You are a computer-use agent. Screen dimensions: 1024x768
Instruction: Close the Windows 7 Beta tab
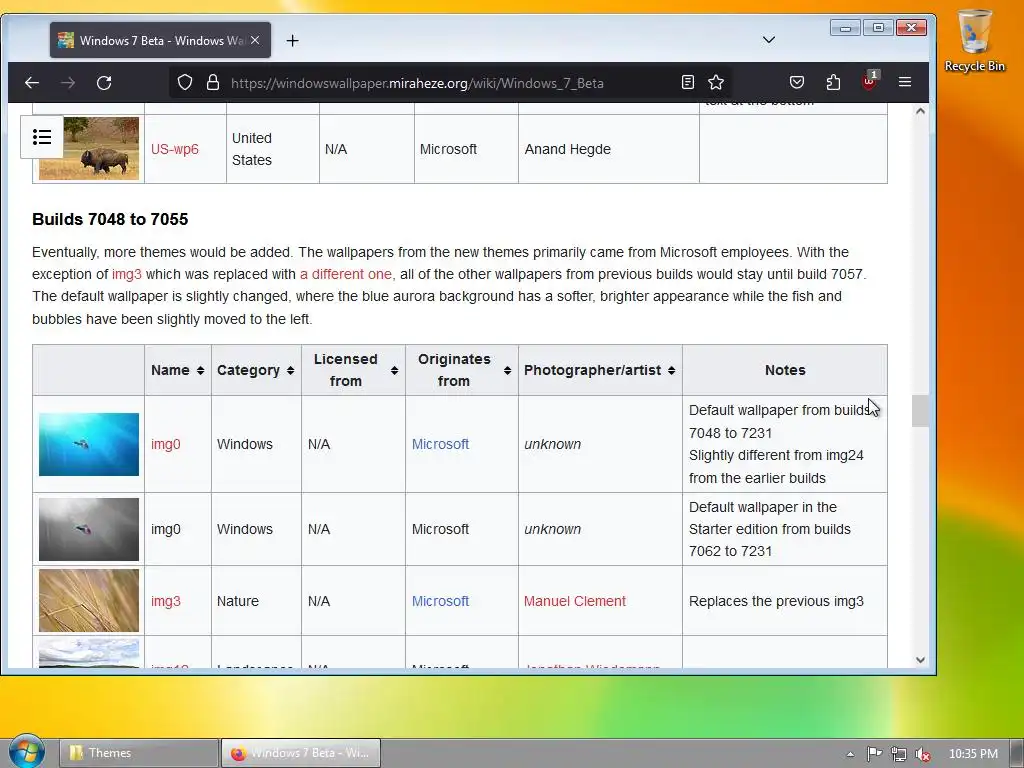click(x=255, y=40)
